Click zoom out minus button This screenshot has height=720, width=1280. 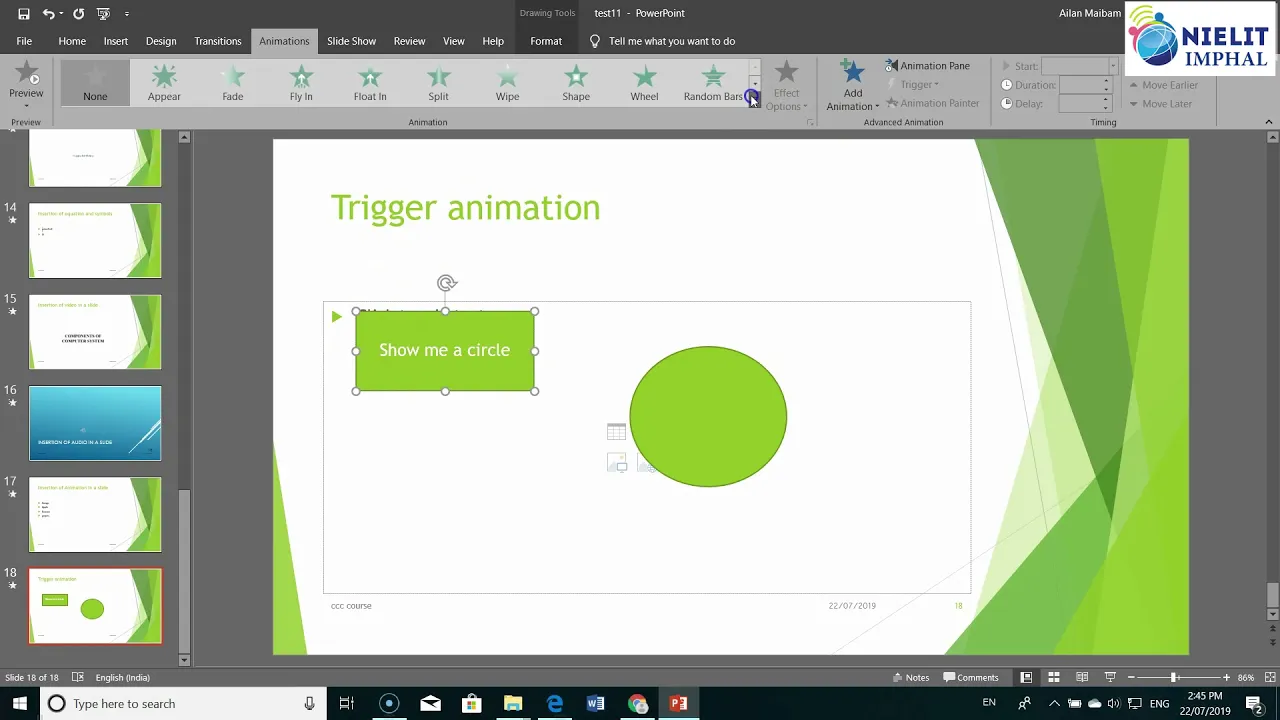(x=1131, y=678)
